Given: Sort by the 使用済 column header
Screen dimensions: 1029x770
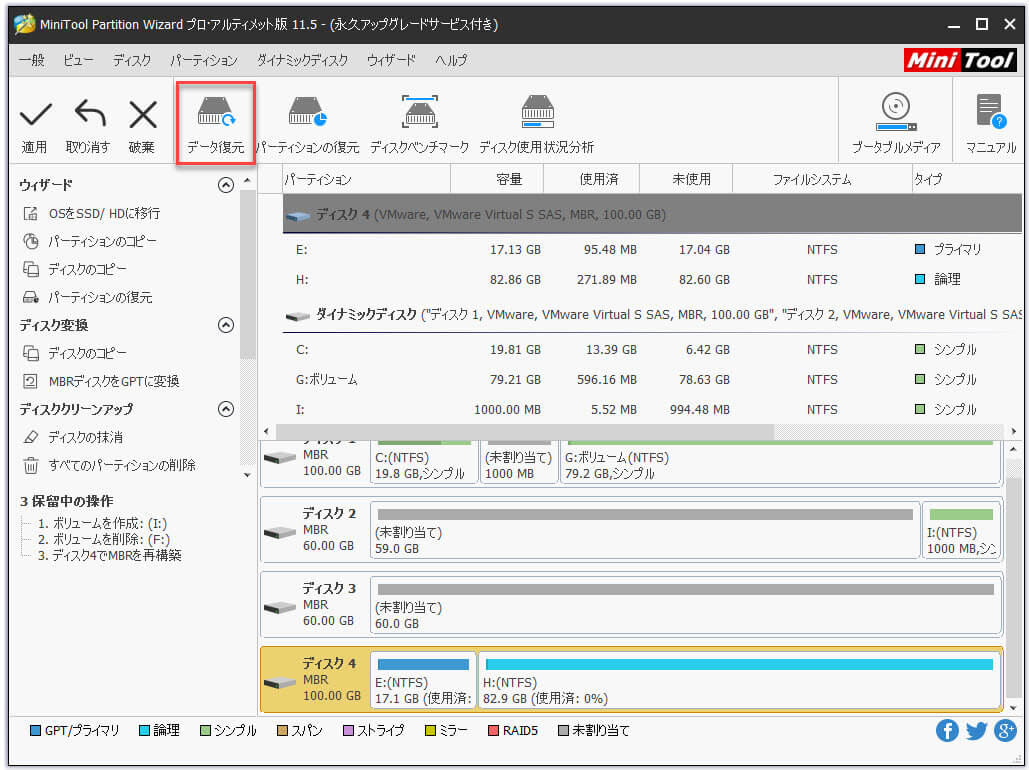Looking at the screenshot, I should pos(591,179).
